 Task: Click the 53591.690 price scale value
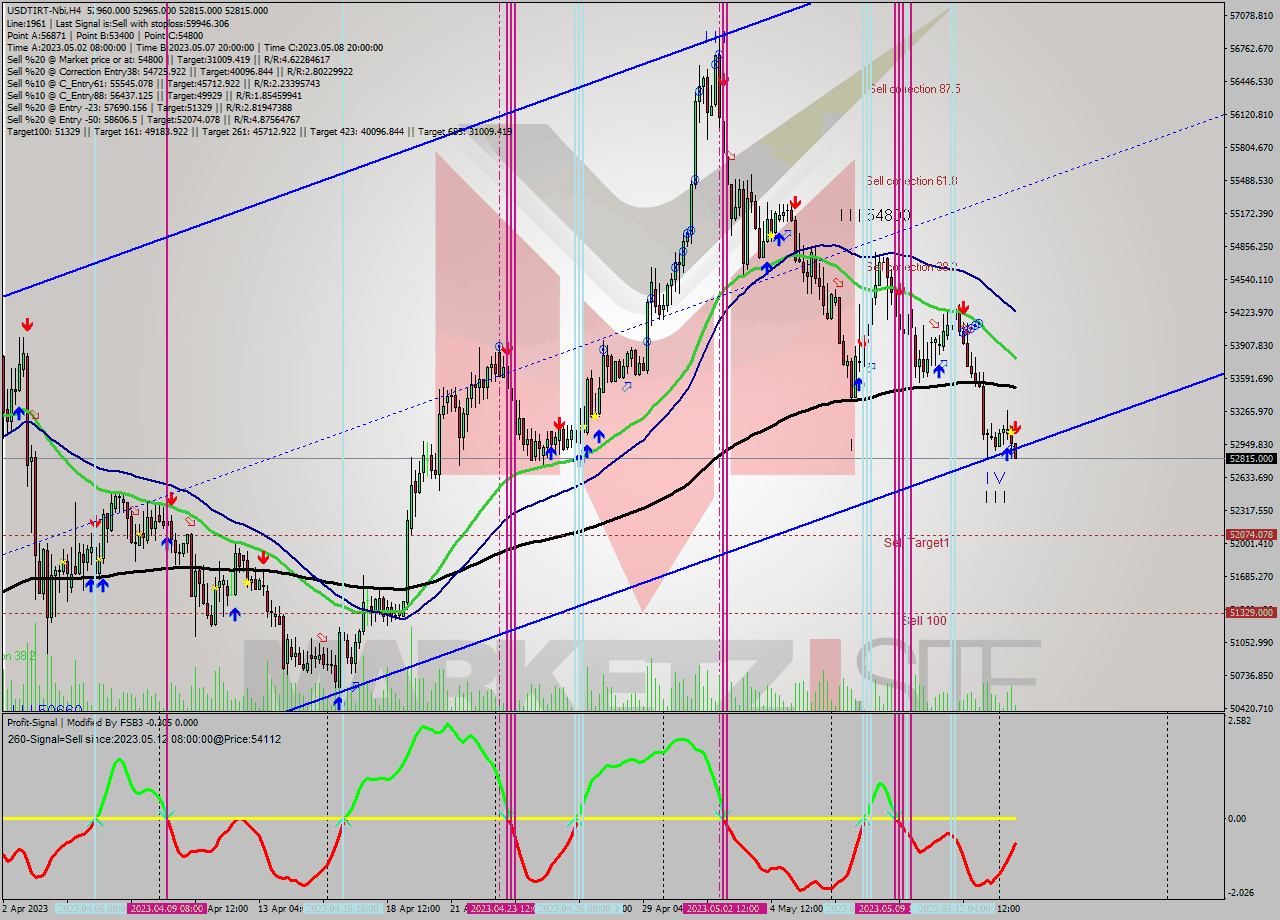(1251, 379)
